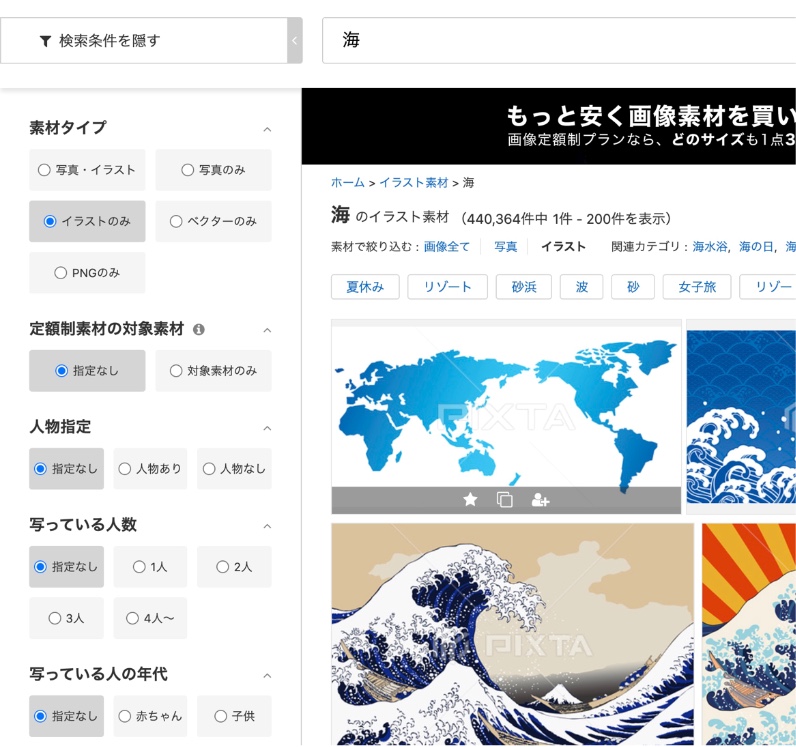Select 指定なし under 定額制素材の対象素材
The width and height of the screenshot is (796, 747).
tap(87, 371)
